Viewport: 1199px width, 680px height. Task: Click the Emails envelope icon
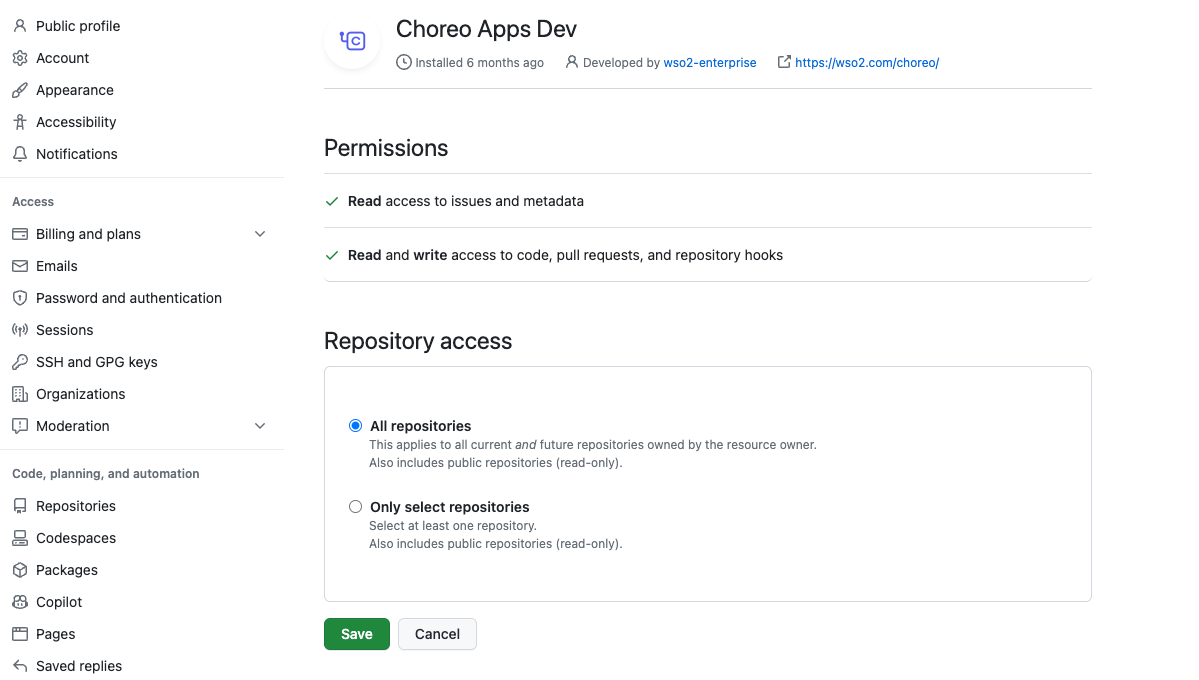20,266
